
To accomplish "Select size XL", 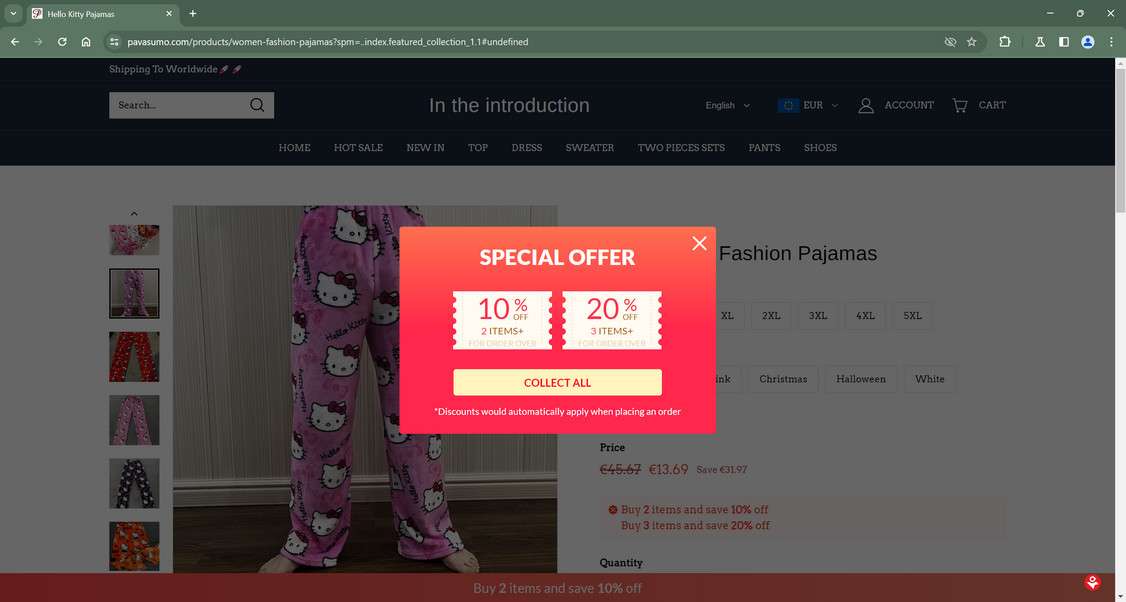I will tap(728, 315).
